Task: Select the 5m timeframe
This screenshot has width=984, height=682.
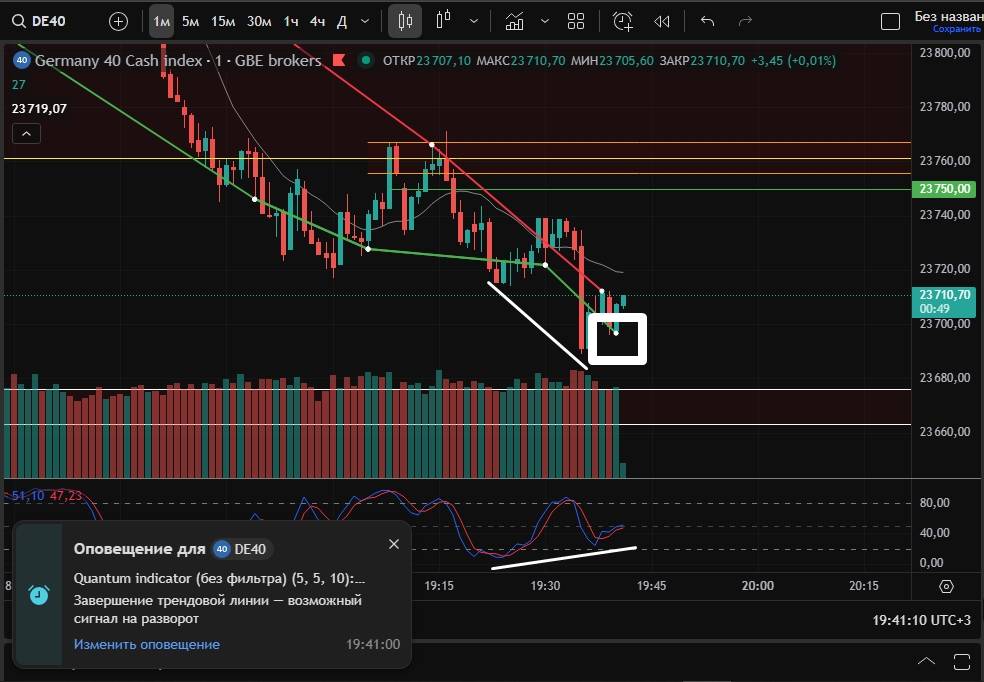Action: (190, 21)
